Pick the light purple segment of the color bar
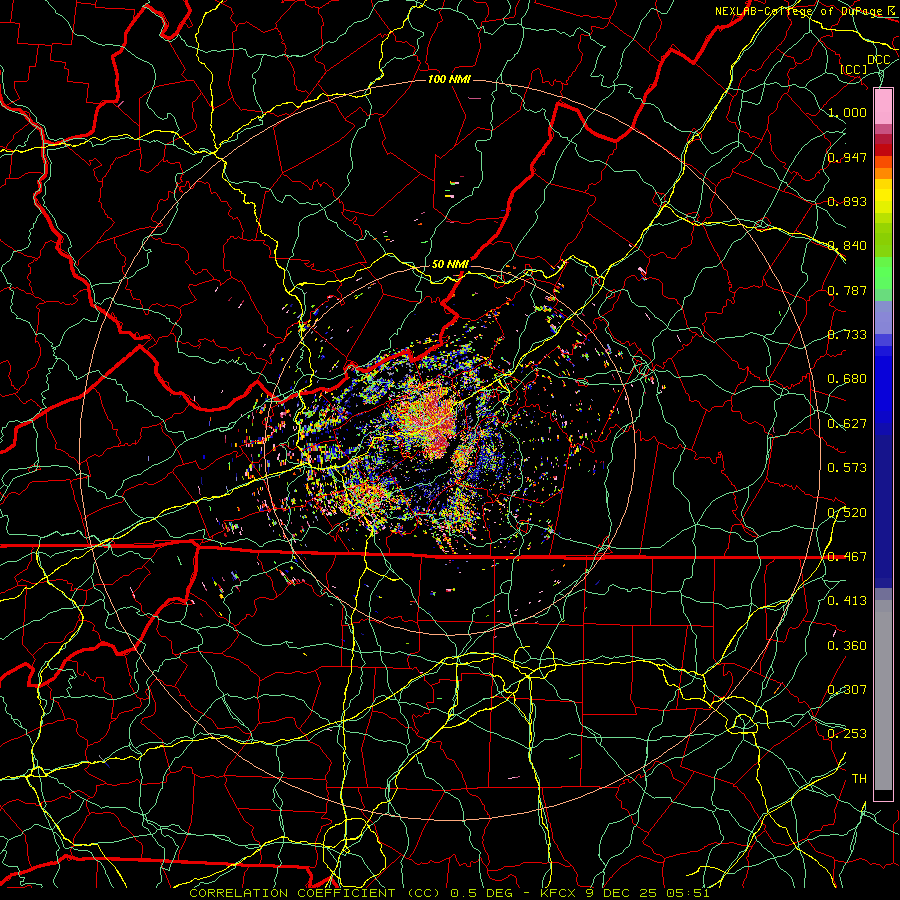900x900 pixels. coord(883,318)
